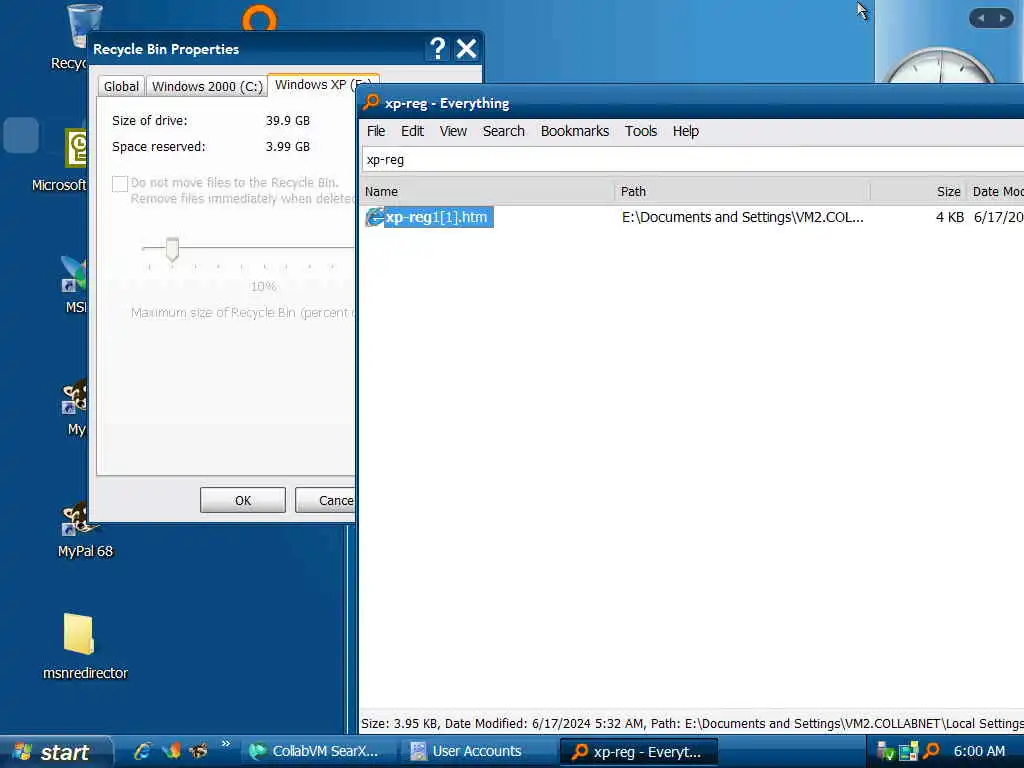Click OK in Recycle Bin Properties
Screen dimensions: 1024x768
[243, 500]
